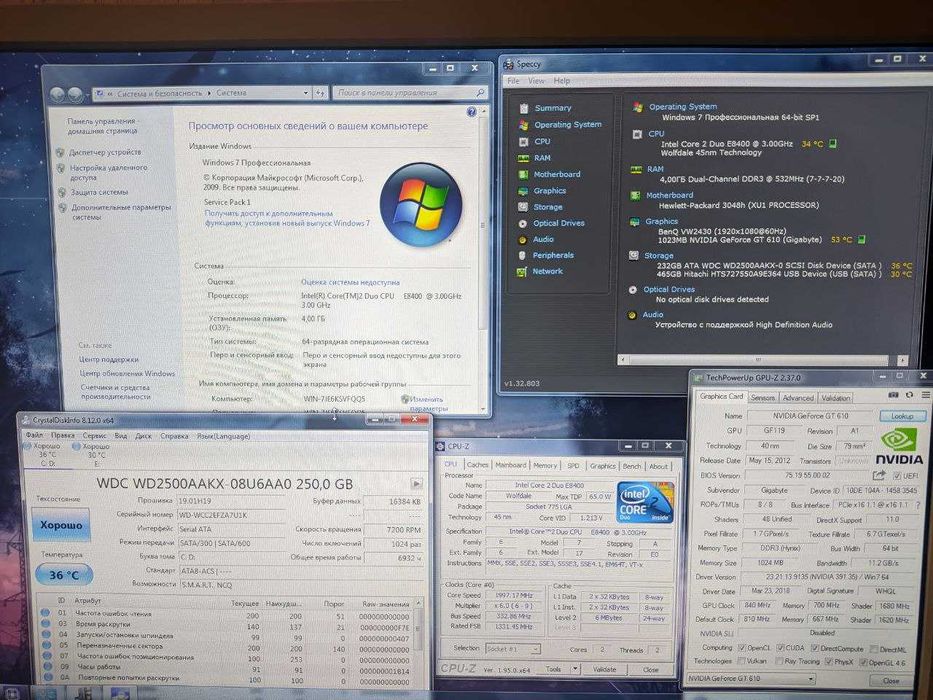Toggle the Vulkan checkbox in GPU-Z

(x=741, y=661)
